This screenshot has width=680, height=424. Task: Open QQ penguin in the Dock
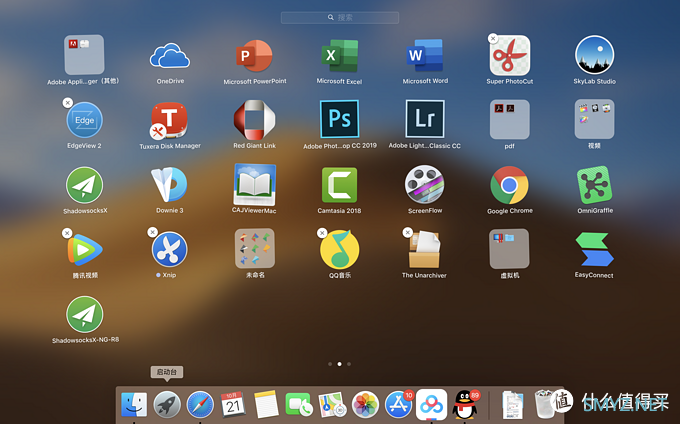pos(464,405)
